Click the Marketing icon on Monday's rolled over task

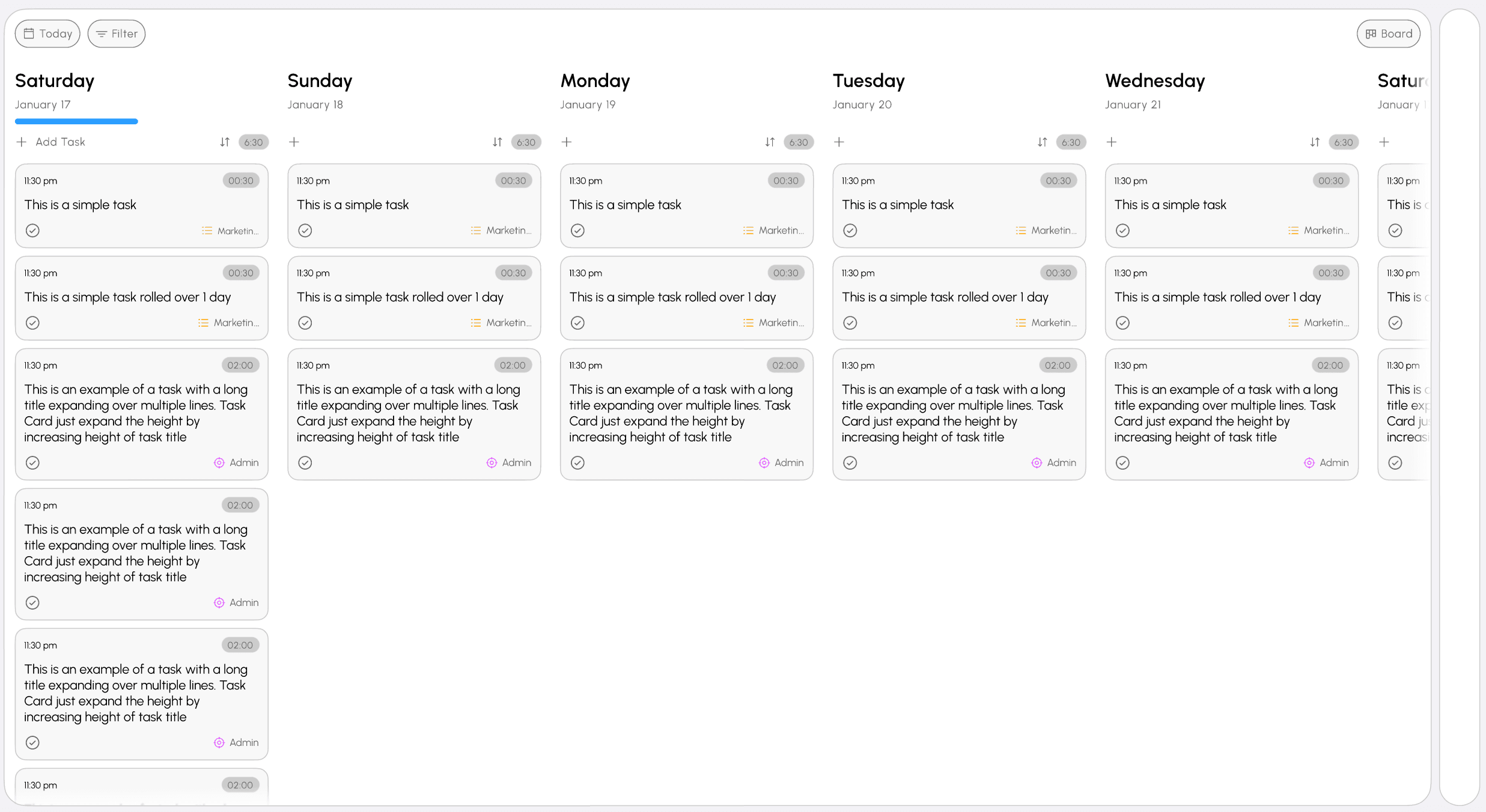pyautogui.click(x=748, y=323)
